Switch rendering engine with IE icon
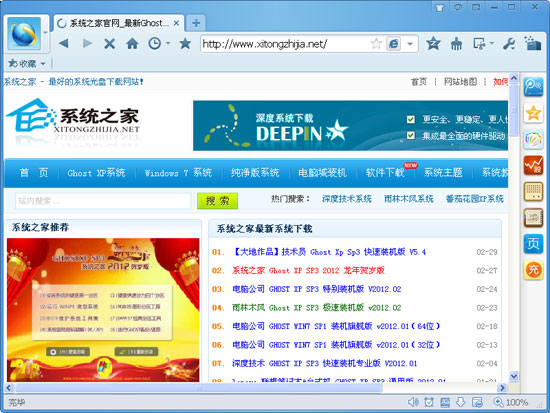This screenshot has width=550, height=413. (394, 44)
